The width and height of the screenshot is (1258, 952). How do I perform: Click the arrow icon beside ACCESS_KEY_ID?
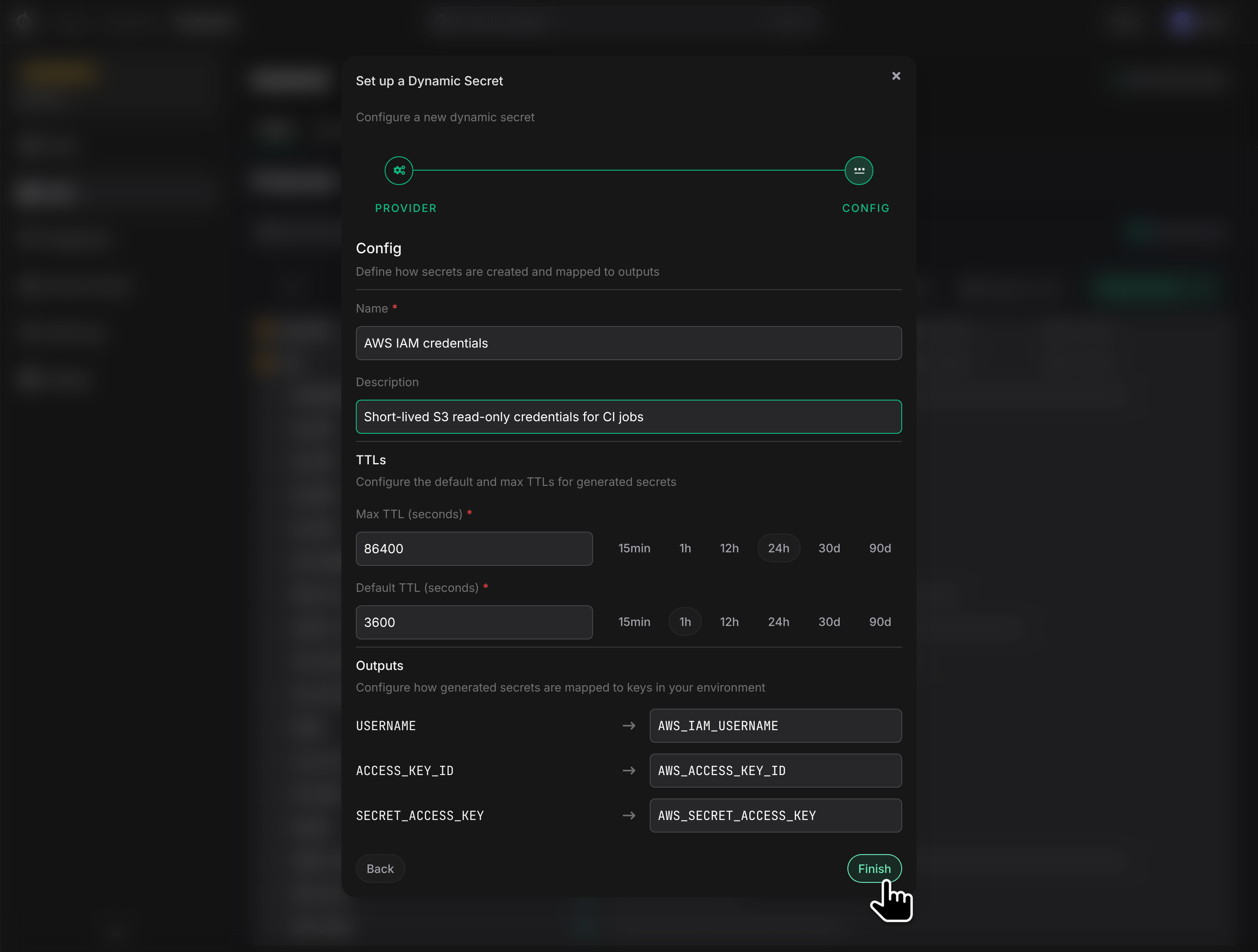[x=629, y=771]
